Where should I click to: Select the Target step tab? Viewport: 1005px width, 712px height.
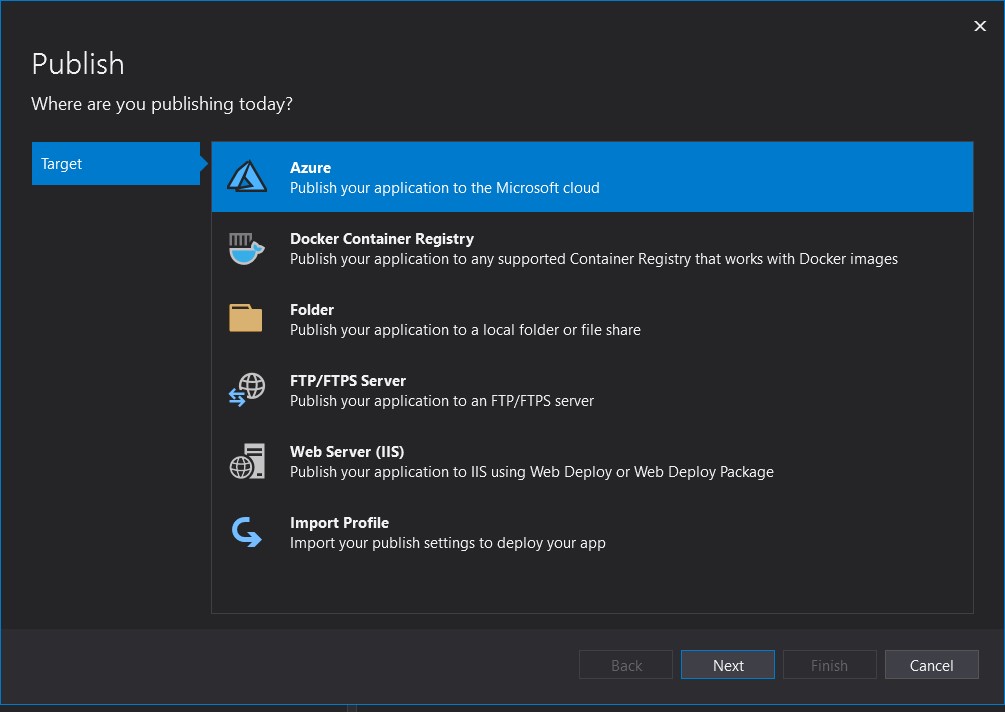[116, 163]
